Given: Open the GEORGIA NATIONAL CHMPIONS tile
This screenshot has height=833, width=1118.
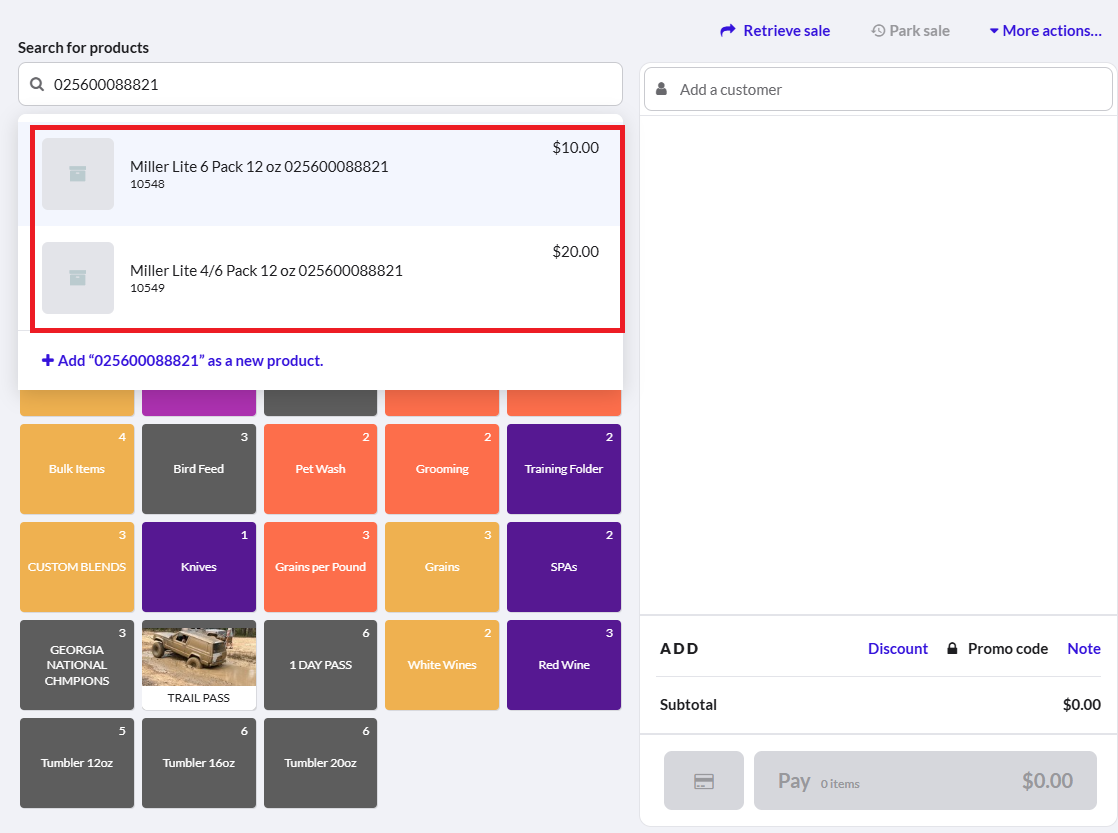Looking at the screenshot, I should pos(77,665).
